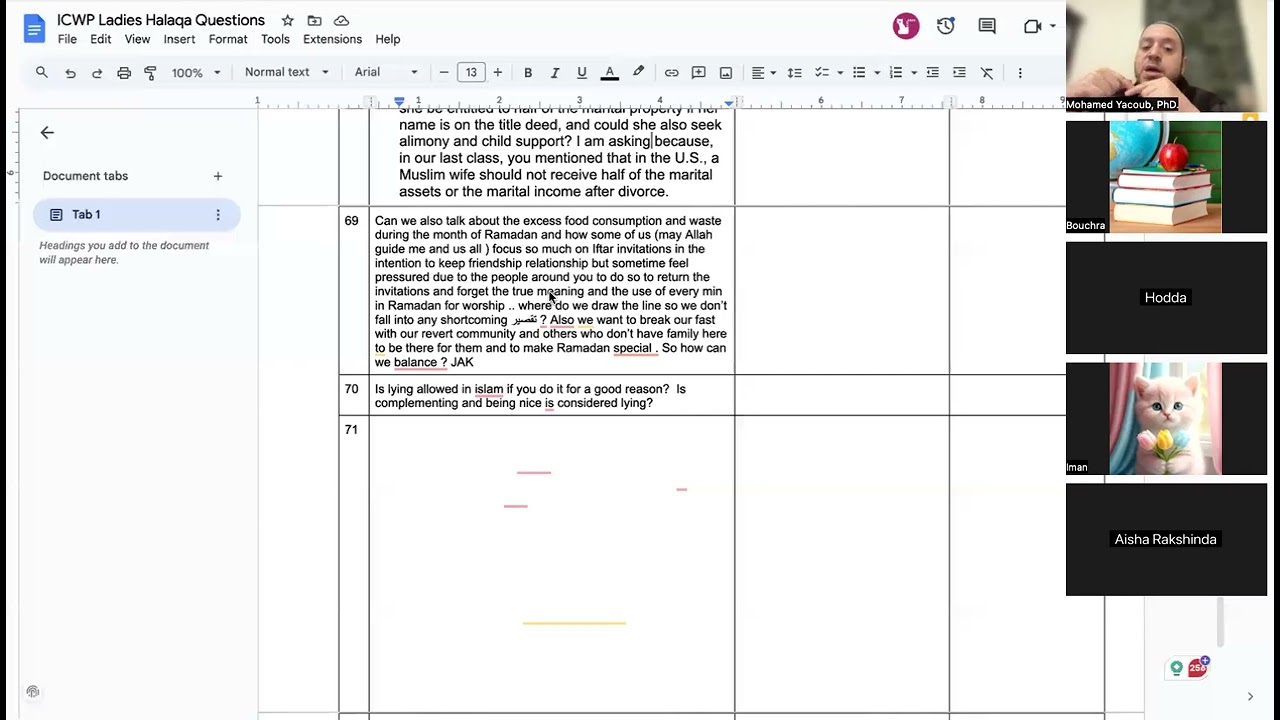Viewport: 1280px width, 720px height.
Task: Open the text alignment dropdown
Action: point(763,72)
